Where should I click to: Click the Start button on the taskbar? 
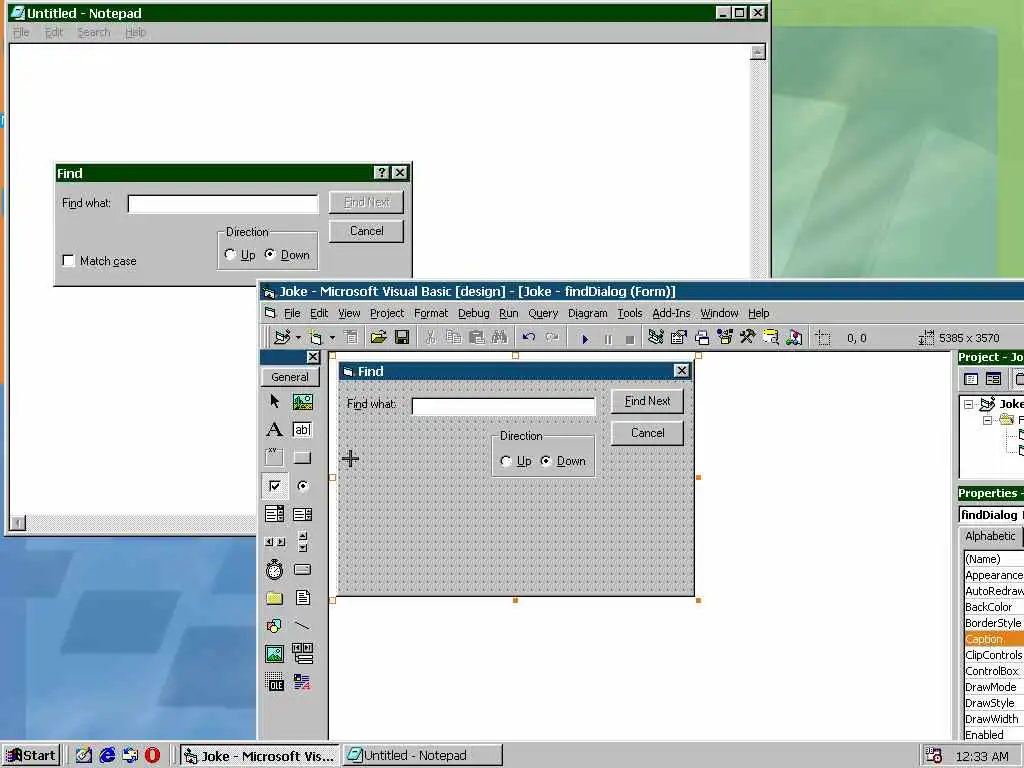coord(31,756)
